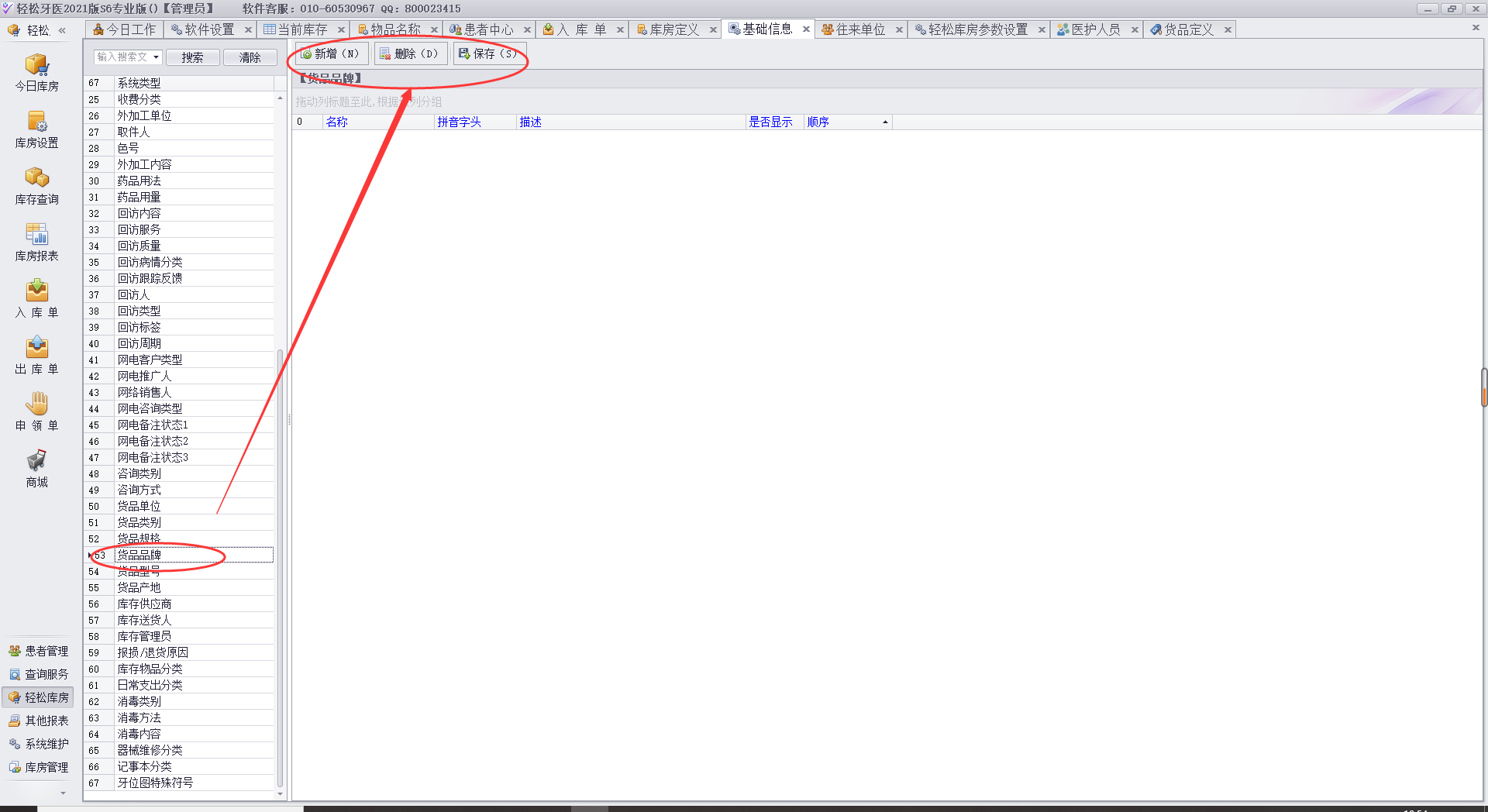Image resolution: width=1488 pixels, height=812 pixels.
Task: Select 查询服务 module in sidebar
Action: pyautogui.click(x=38, y=674)
